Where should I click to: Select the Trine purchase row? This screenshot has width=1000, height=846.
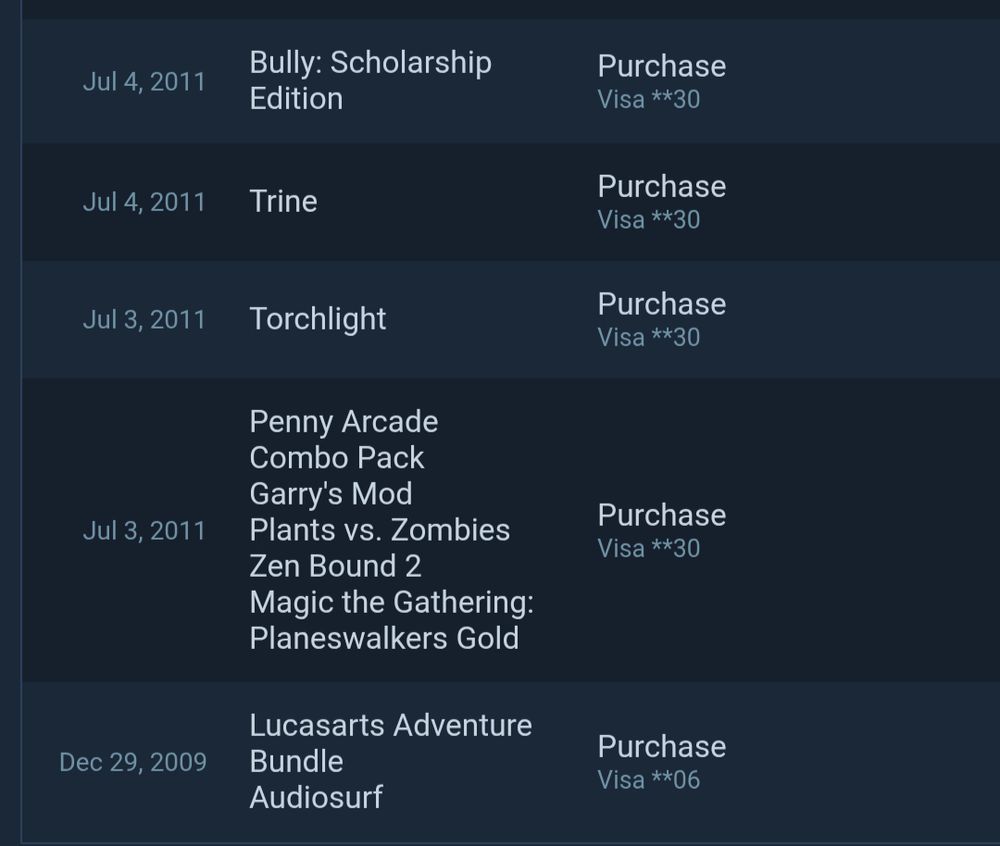coord(283,202)
